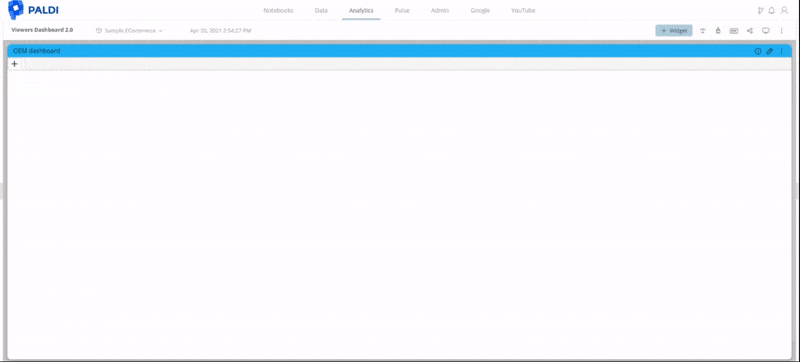Open the Notebooks tab
Image resolution: width=800 pixels, height=362 pixels.
[278, 10]
